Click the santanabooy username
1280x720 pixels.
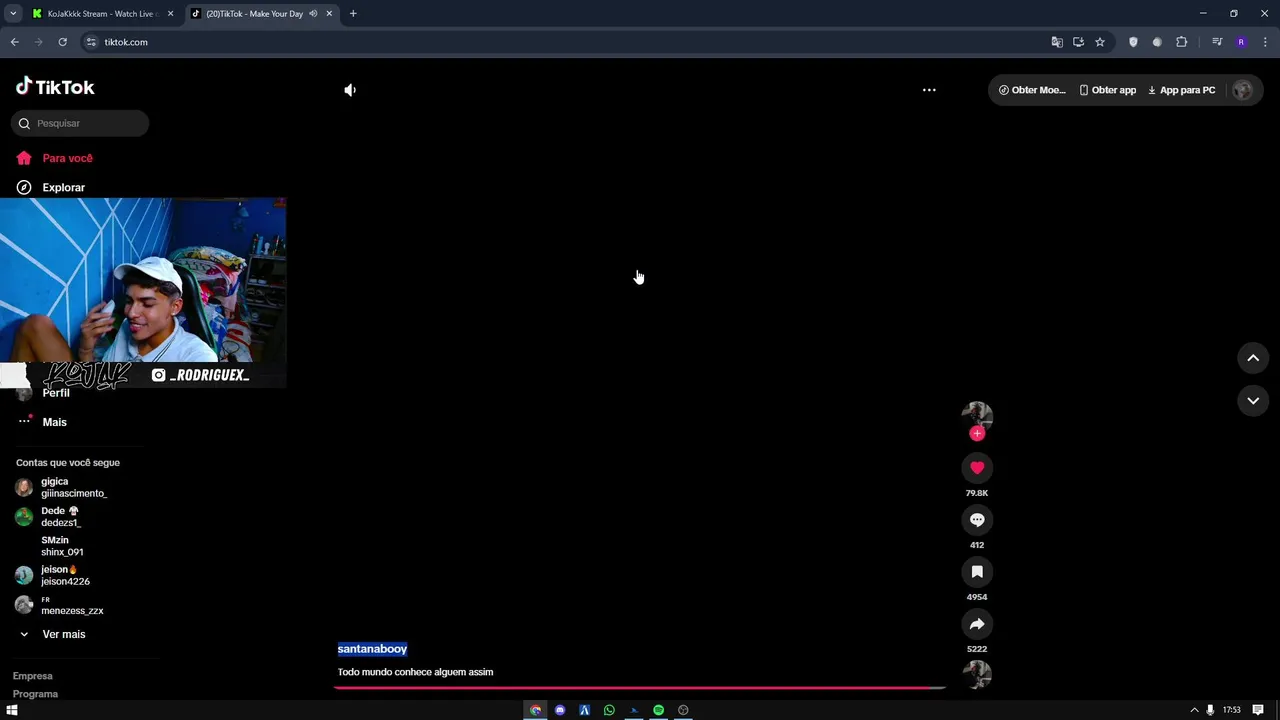pyautogui.click(x=372, y=649)
